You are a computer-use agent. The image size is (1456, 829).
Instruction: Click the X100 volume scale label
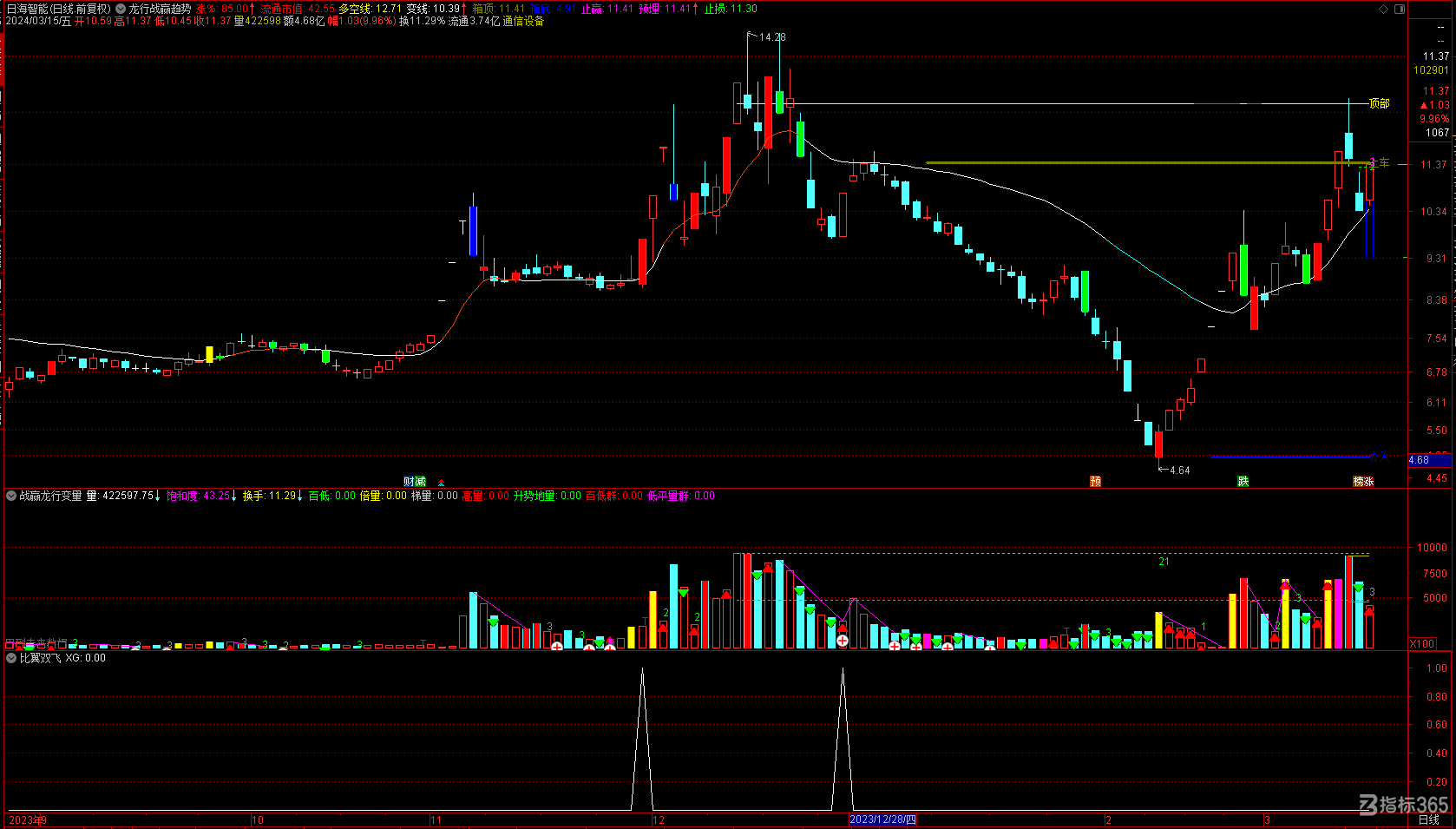point(1422,643)
